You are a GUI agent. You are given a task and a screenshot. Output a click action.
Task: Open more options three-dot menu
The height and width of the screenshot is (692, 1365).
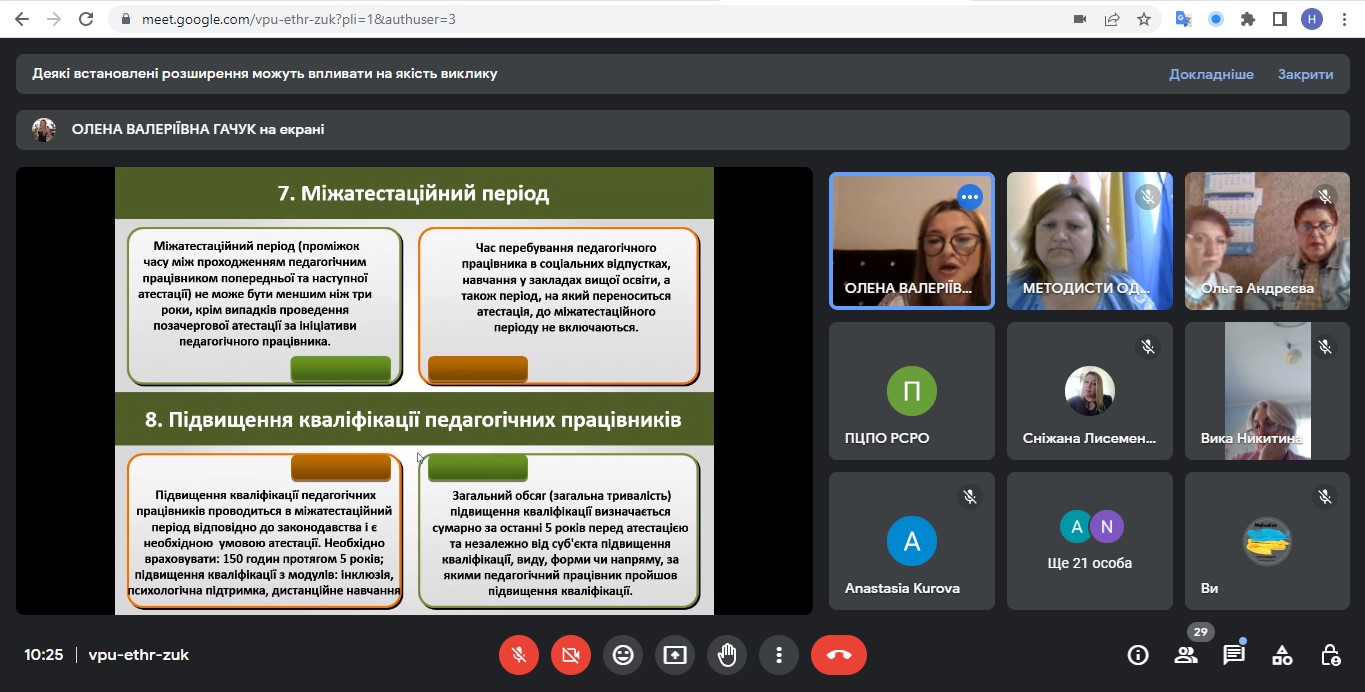(x=778, y=655)
